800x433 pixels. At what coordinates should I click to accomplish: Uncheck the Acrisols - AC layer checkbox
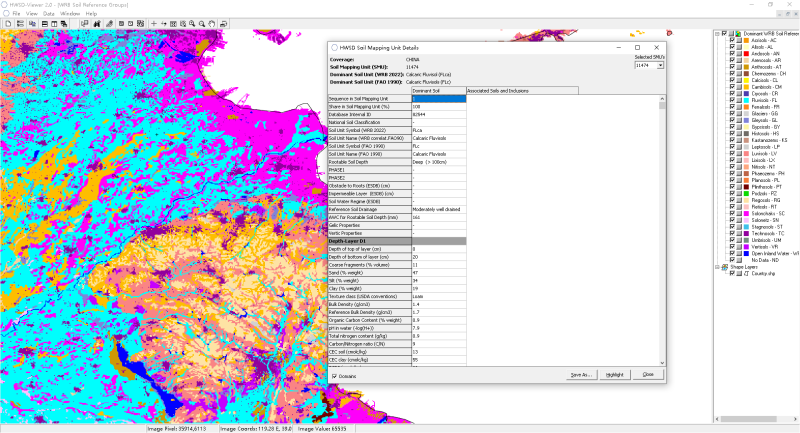(x=733, y=40)
